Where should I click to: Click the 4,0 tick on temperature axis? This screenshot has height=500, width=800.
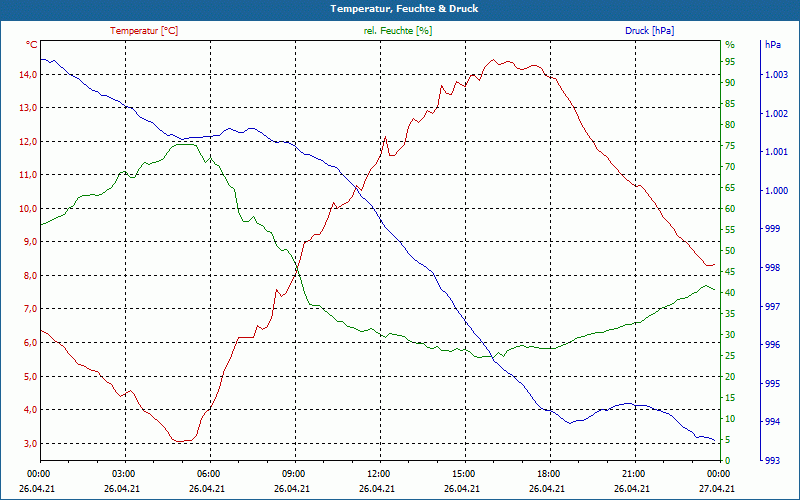click(31, 410)
